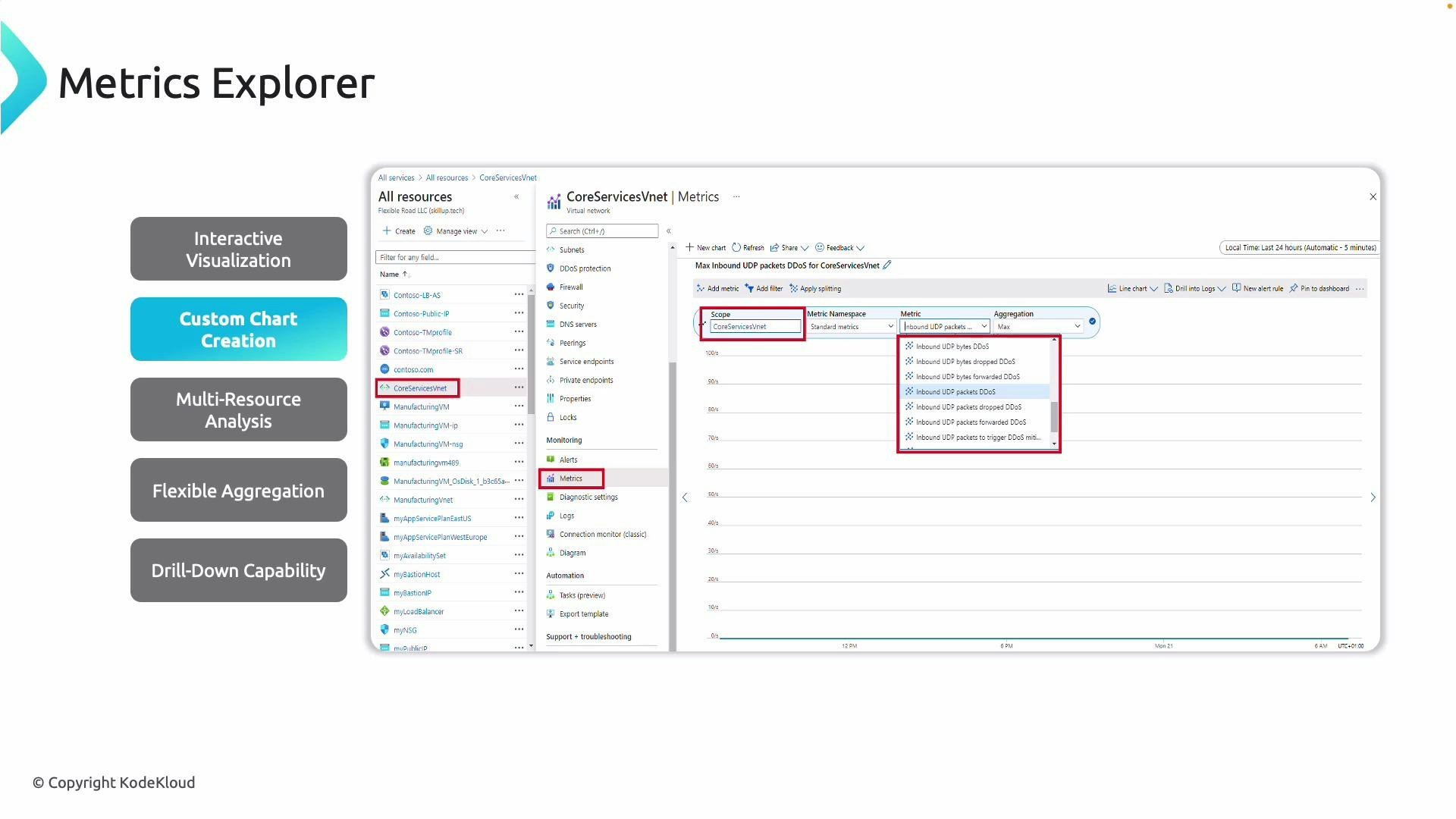Open the Aggregation dropdown showing Max

[1039, 326]
